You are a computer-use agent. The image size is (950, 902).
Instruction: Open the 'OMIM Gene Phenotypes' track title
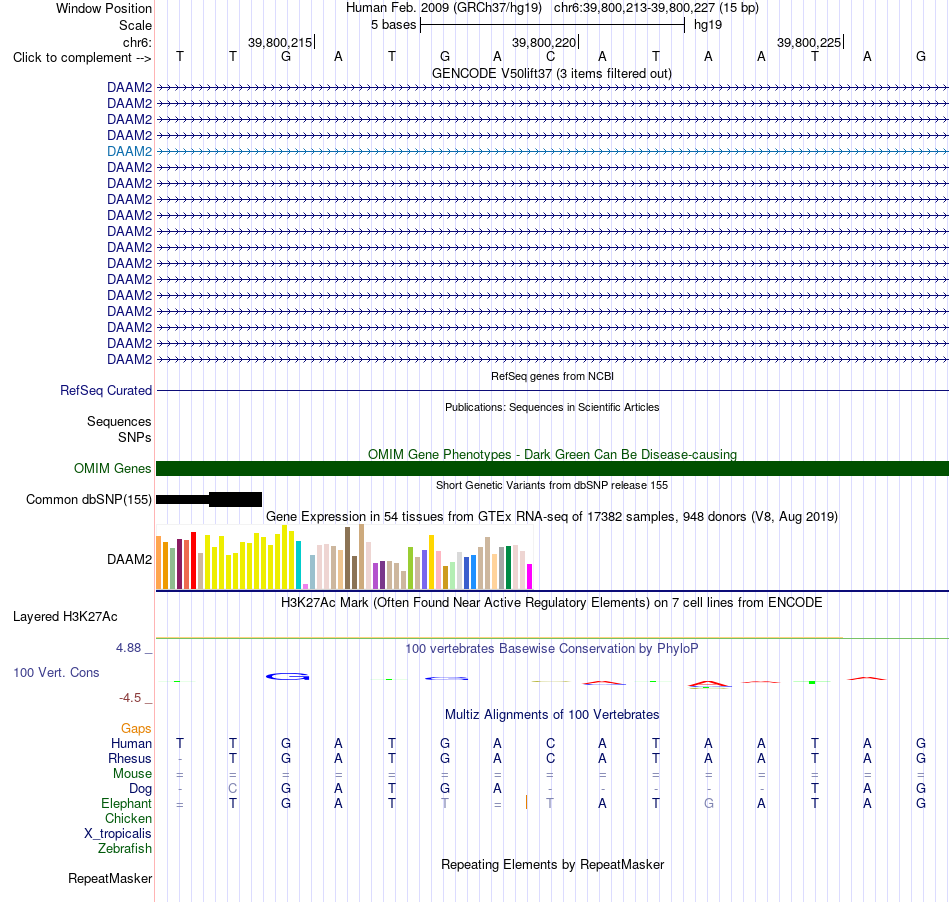(x=552, y=454)
